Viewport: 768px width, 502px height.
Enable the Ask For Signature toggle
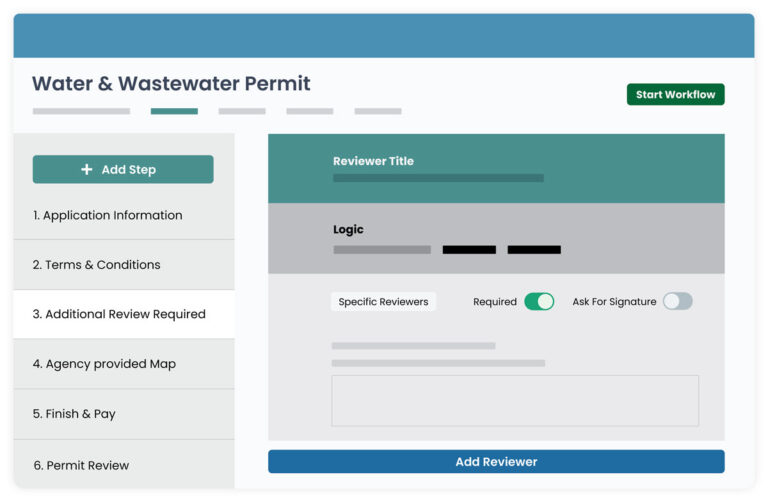(x=677, y=302)
